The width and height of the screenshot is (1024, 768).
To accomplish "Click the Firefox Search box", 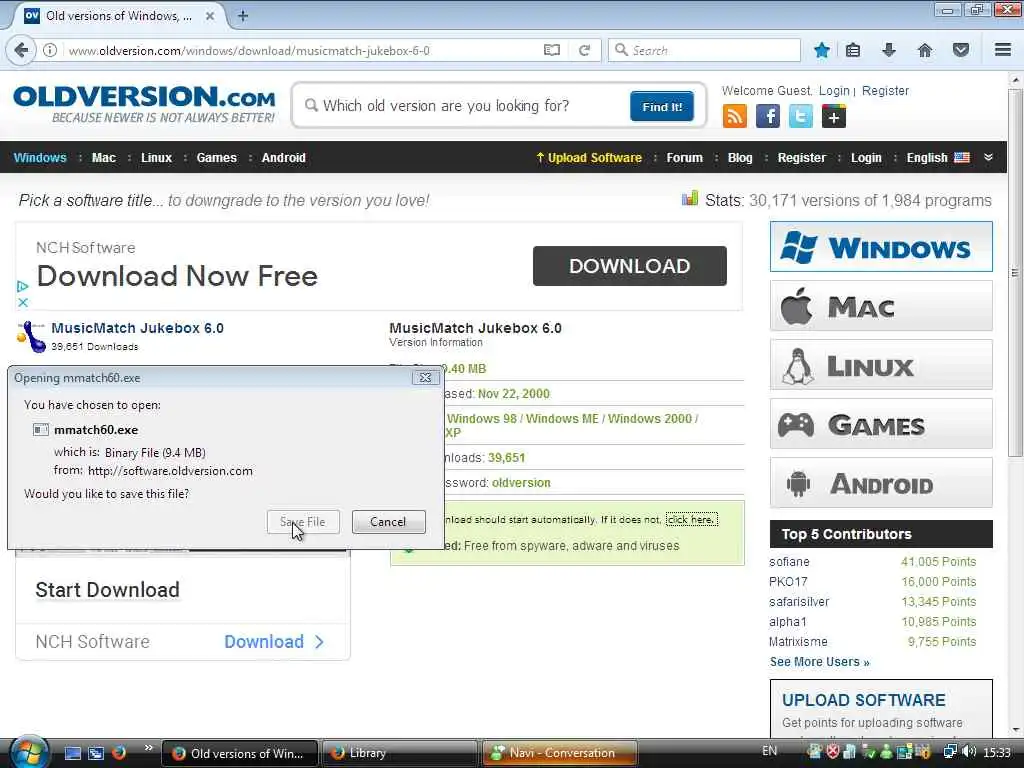I will point(704,50).
